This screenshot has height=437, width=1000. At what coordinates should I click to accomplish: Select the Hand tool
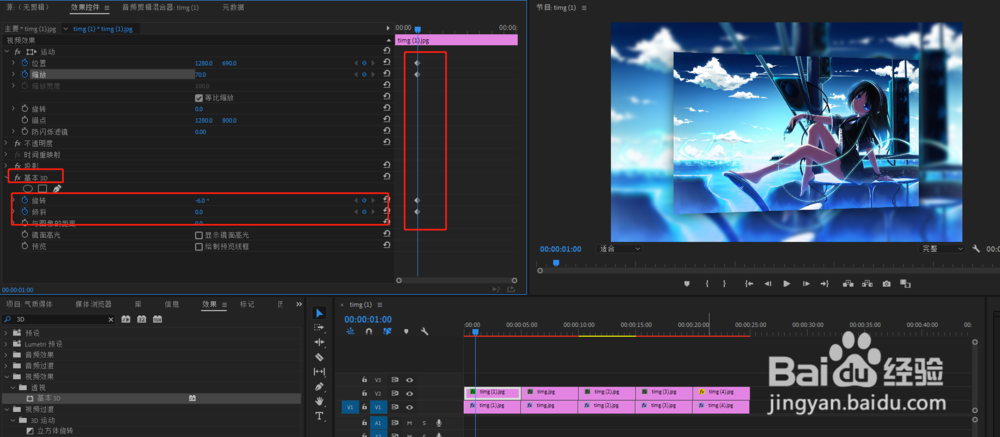(320, 401)
